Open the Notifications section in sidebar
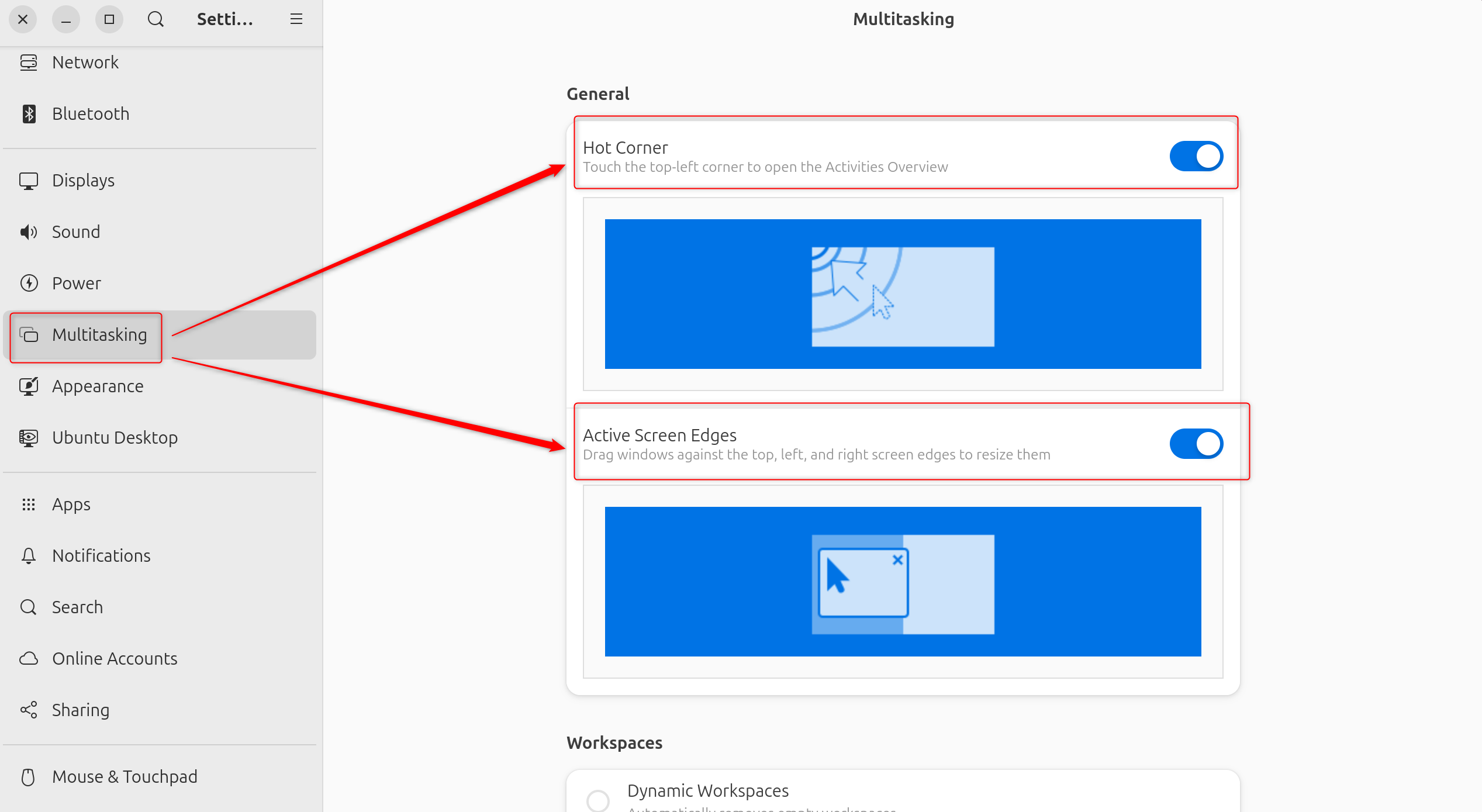This screenshot has height=812, width=1482. tap(101, 555)
